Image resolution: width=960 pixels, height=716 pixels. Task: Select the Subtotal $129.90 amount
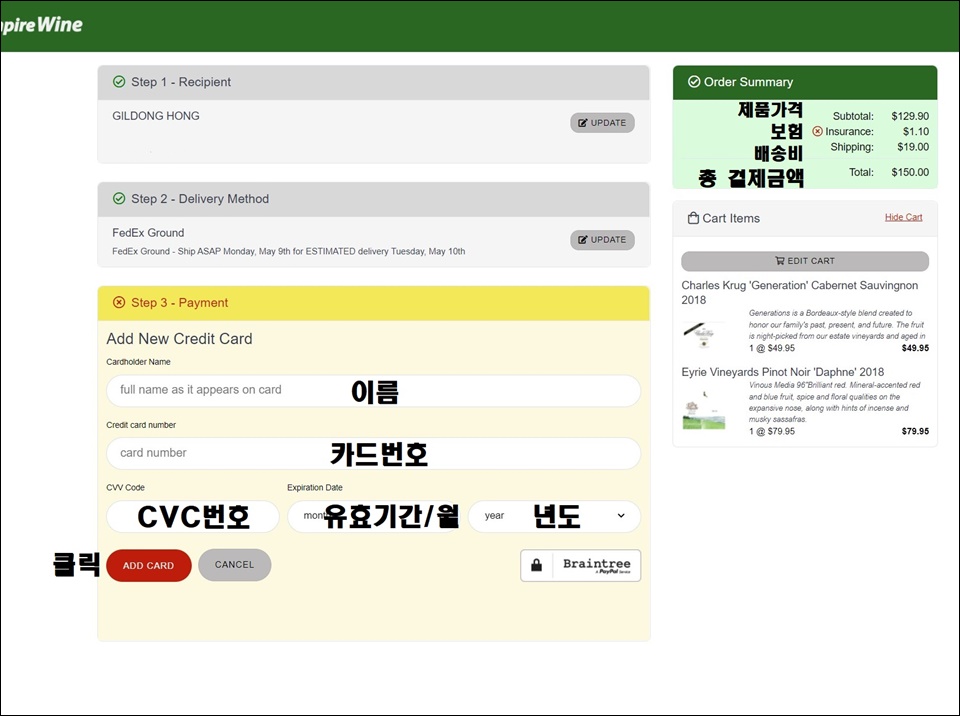[910, 116]
